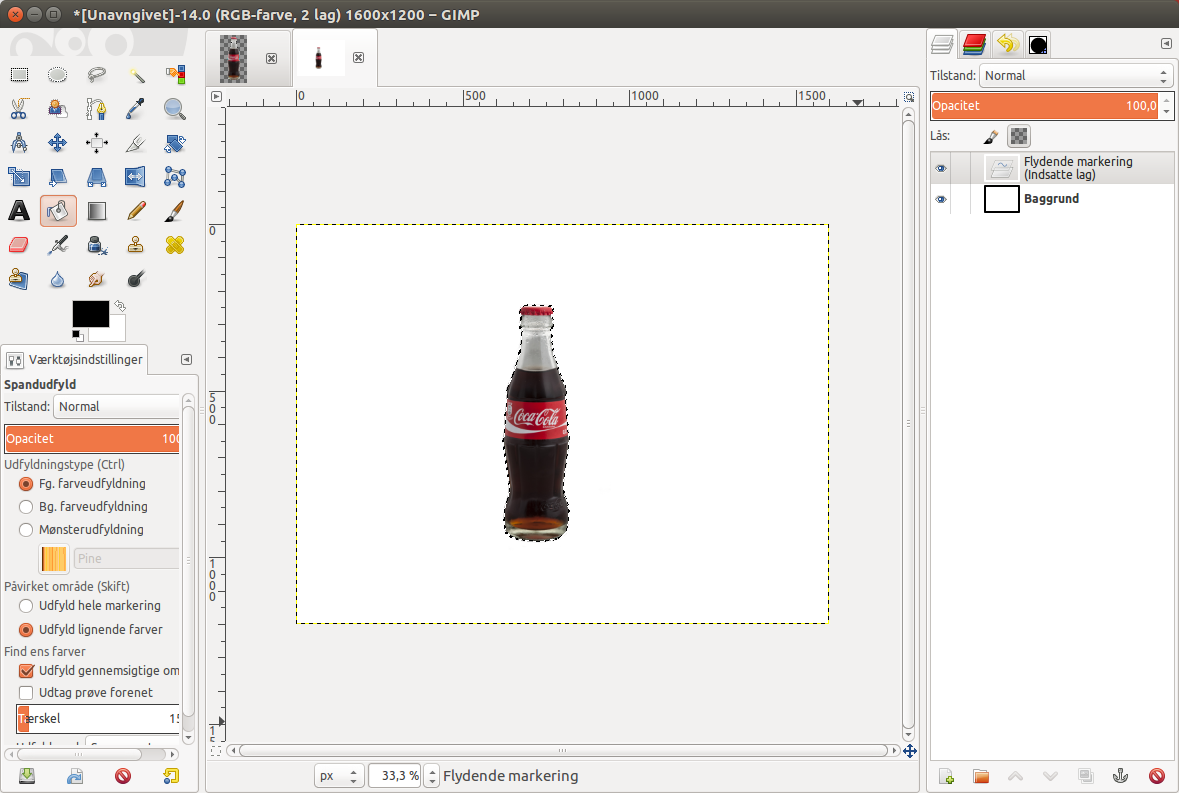
Task: Switch to the Layers tab
Action: (x=942, y=44)
